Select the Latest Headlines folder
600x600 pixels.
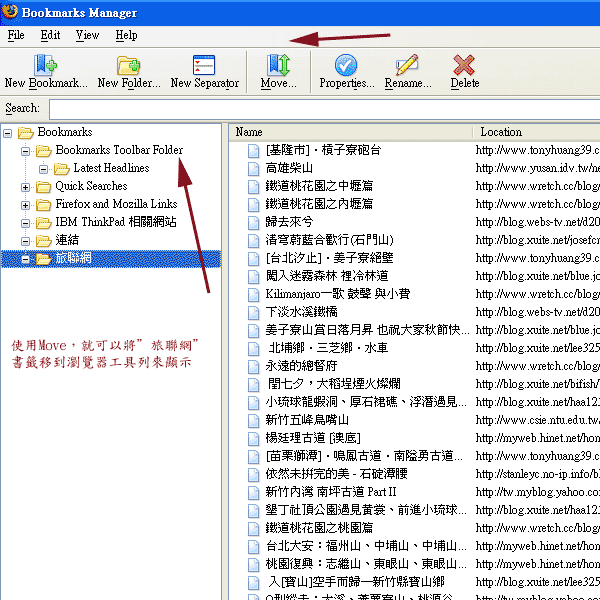(110, 168)
